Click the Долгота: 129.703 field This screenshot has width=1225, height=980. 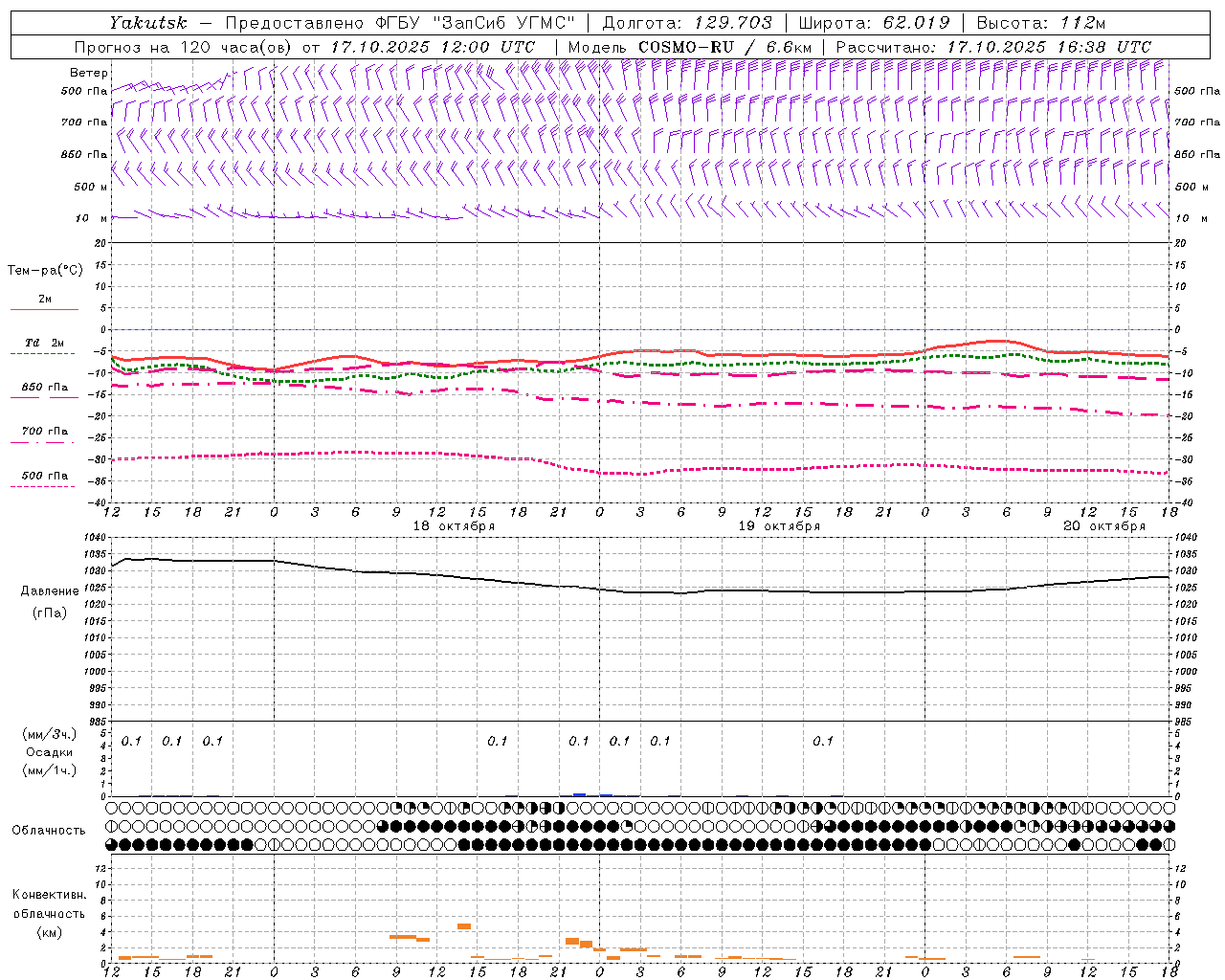687,22
